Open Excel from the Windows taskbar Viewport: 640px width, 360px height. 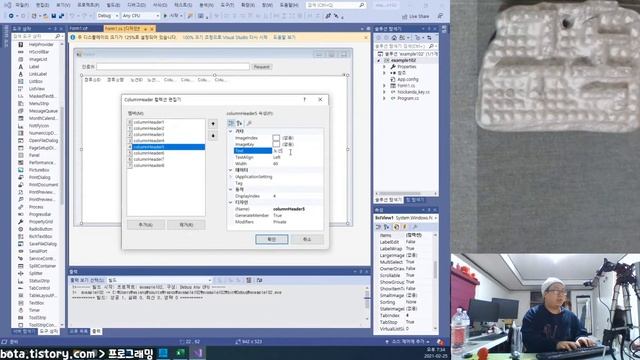[180, 353]
